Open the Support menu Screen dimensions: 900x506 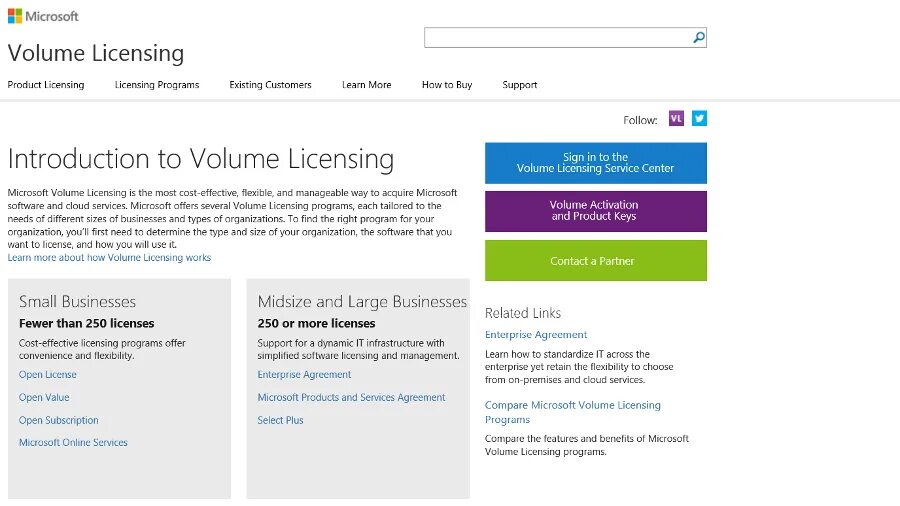coord(520,85)
